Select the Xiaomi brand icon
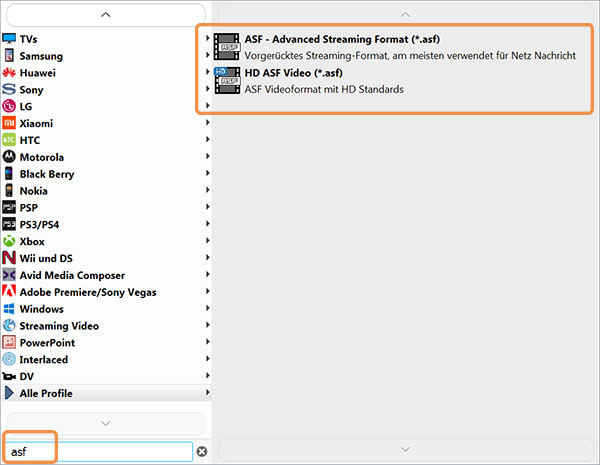 (9, 123)
